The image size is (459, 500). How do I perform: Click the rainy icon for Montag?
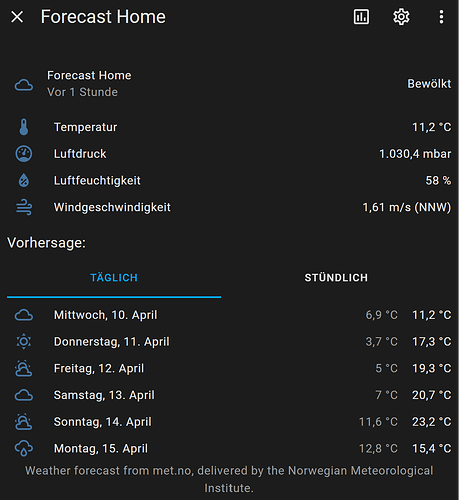[24, 448]
